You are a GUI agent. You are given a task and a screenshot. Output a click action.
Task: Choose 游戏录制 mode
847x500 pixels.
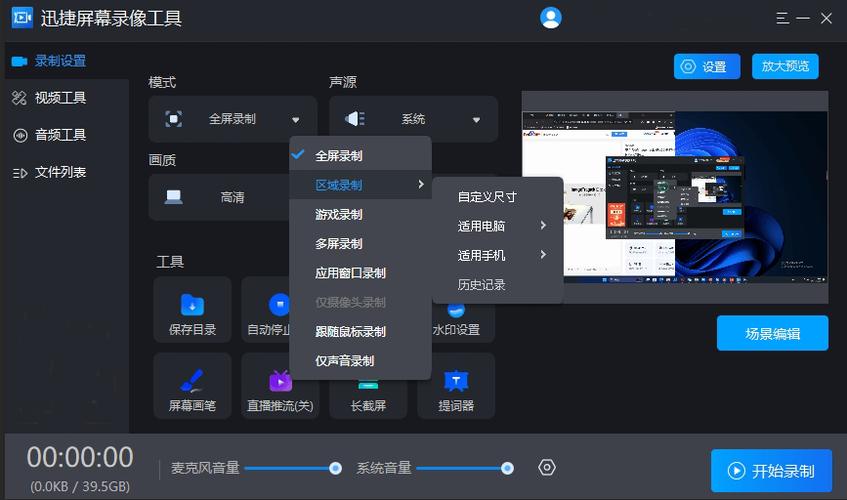coord(360,214)
